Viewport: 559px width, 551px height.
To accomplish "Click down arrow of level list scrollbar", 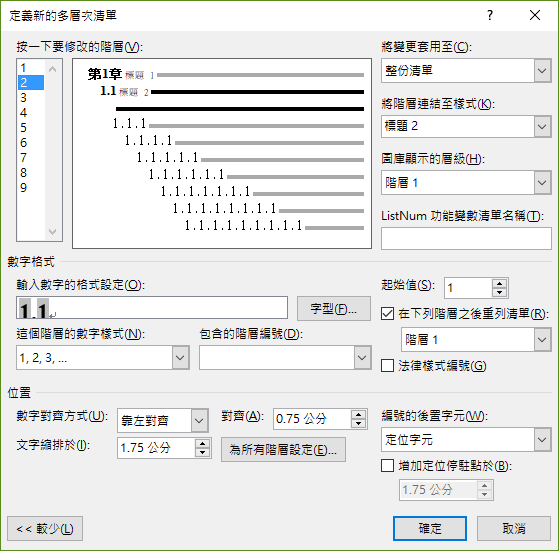I will pyautogui.click(x=52, y=232).
